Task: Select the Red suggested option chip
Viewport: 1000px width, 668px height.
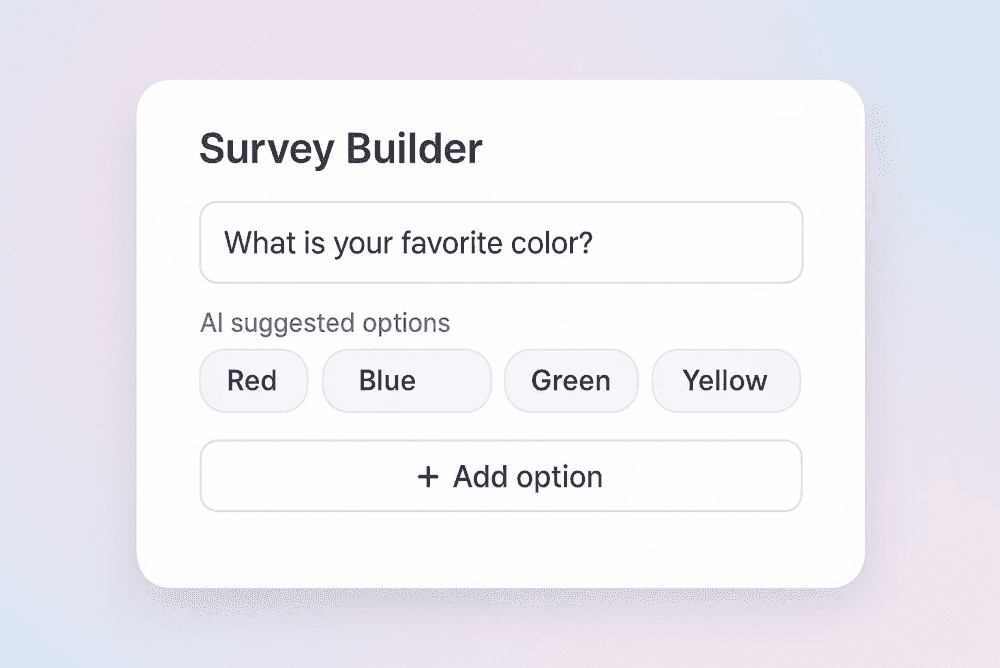Action: point(254,381)
